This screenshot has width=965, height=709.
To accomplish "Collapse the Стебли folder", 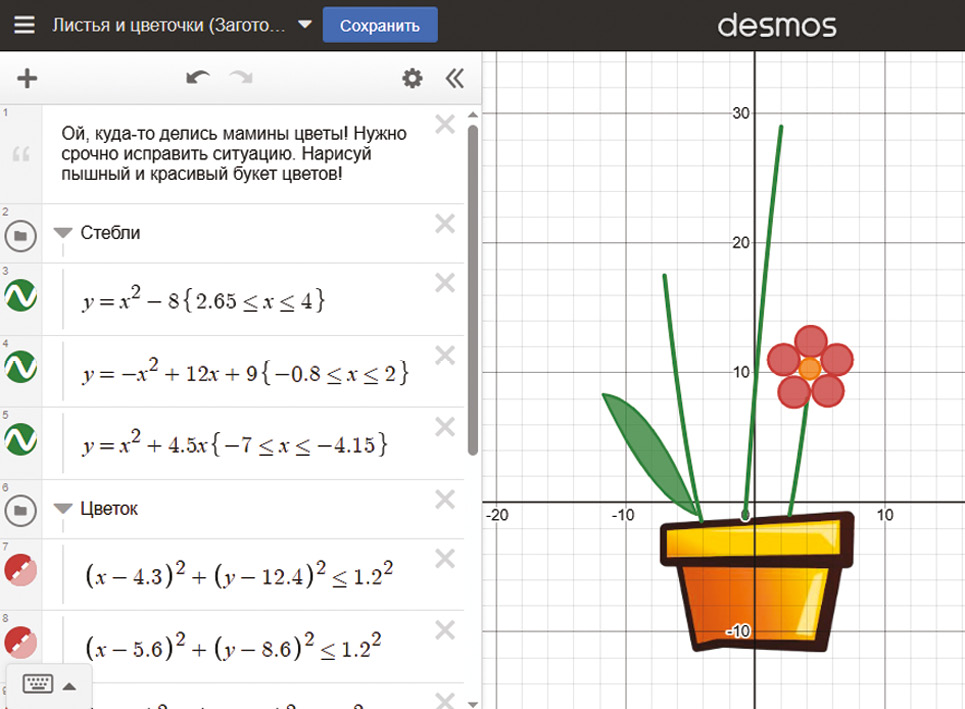I will tap(63, 233).
